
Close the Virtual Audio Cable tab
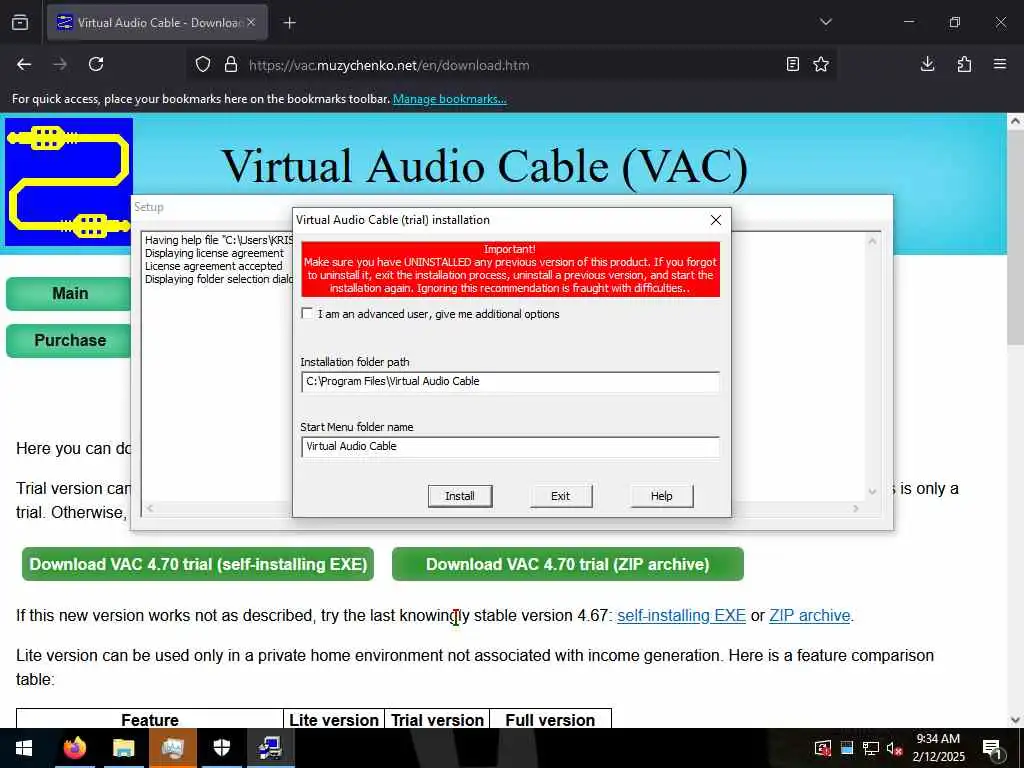tap(251, 22)
